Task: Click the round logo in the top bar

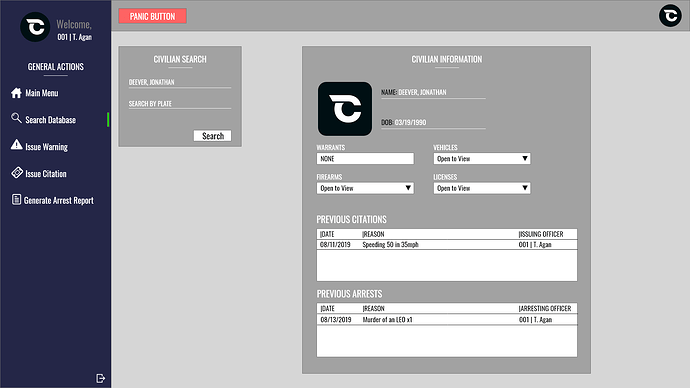Action: click(670, 15)
